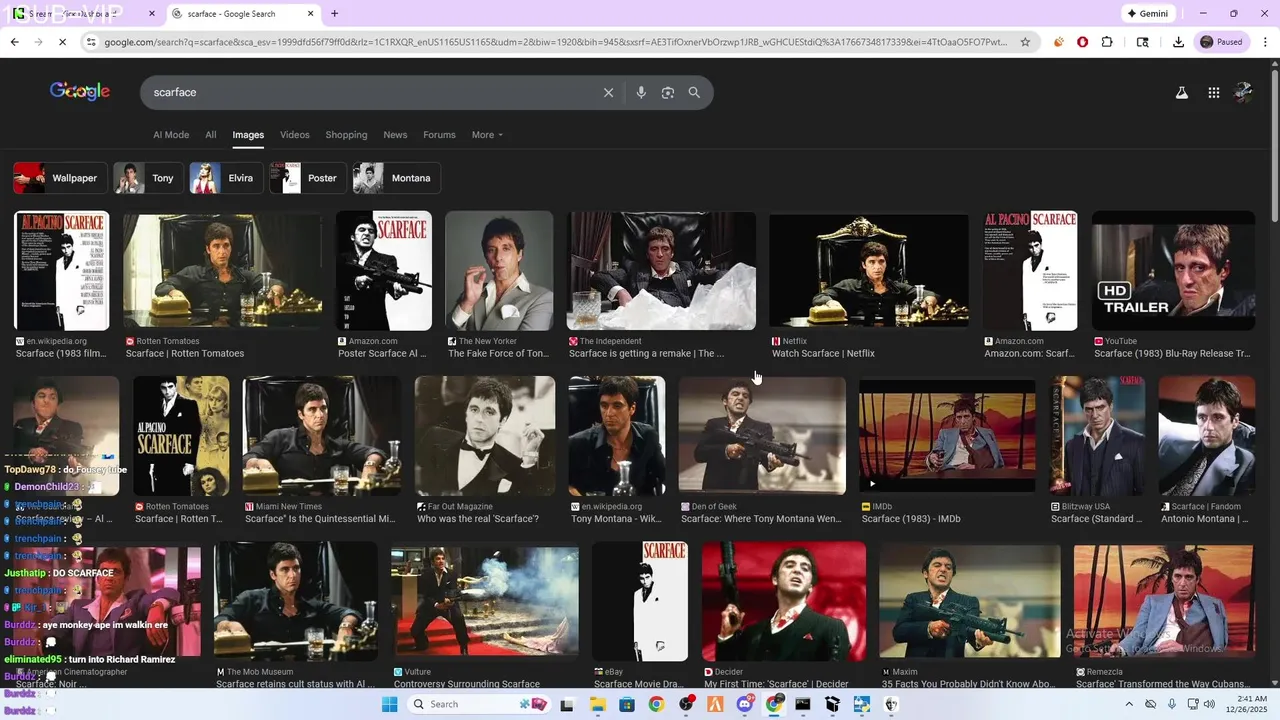Open Gemini in Chrome

[1148, 14]
